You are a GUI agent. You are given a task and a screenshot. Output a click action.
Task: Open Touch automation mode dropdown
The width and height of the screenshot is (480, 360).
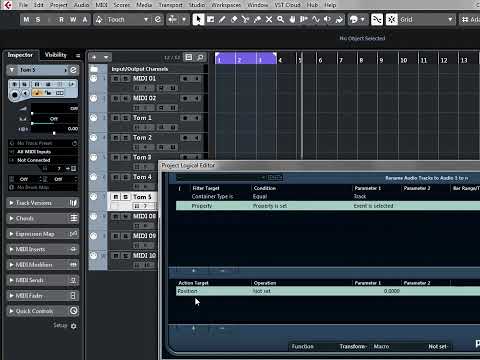[x=146, y=20]
